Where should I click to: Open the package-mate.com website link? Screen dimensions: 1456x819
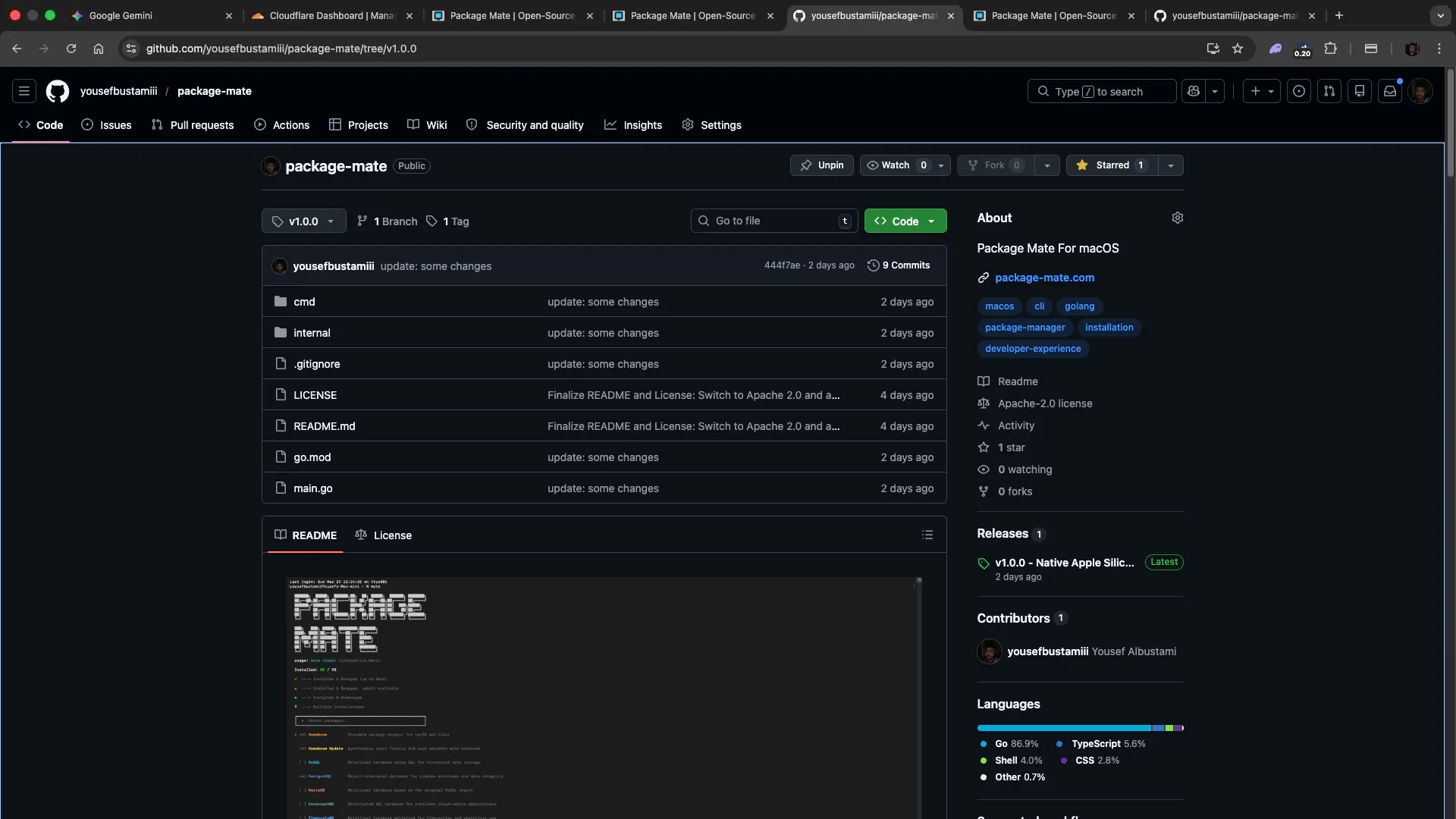(1044, 278)
